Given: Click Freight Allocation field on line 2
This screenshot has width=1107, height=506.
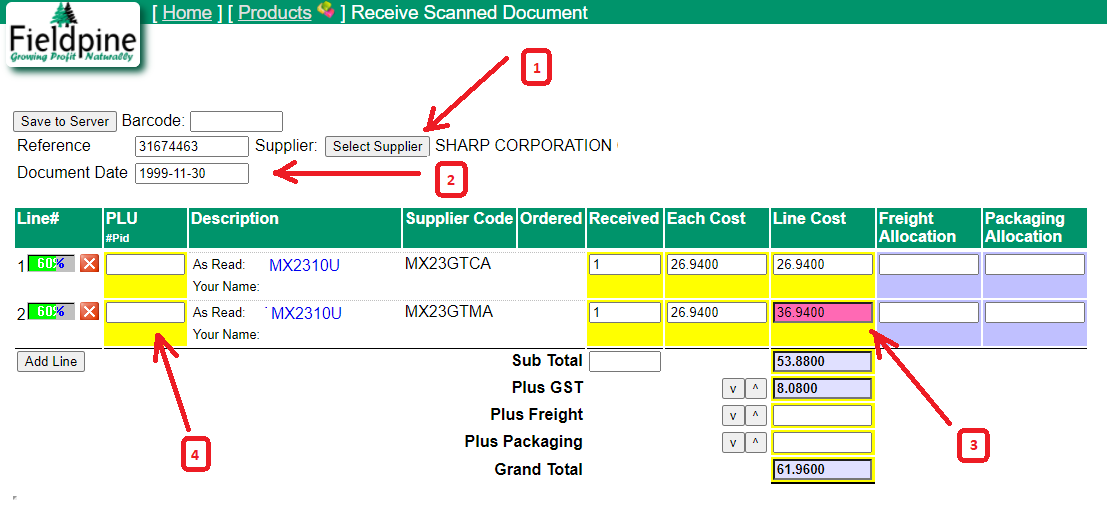Looking at the screenshot, I should [928, 313].
